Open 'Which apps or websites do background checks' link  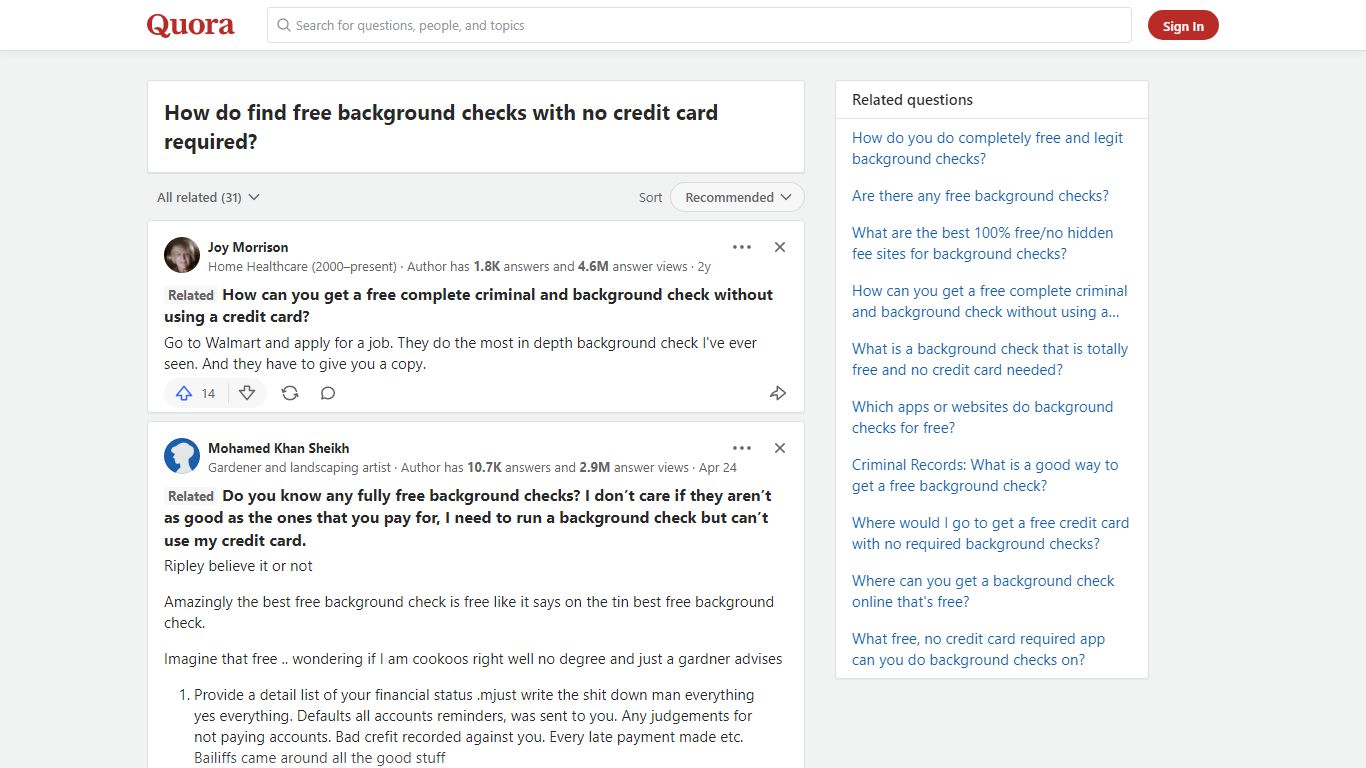(982, 417)
